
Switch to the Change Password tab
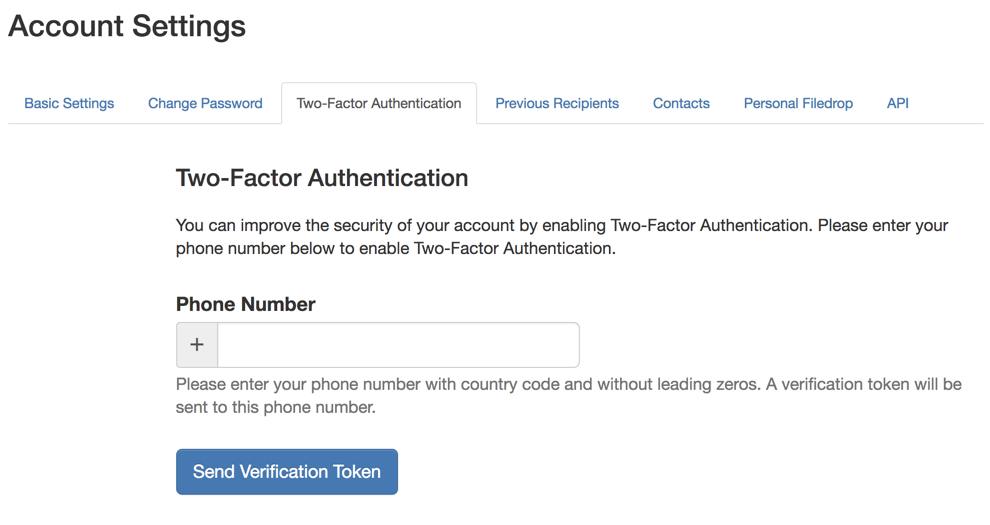205,103
